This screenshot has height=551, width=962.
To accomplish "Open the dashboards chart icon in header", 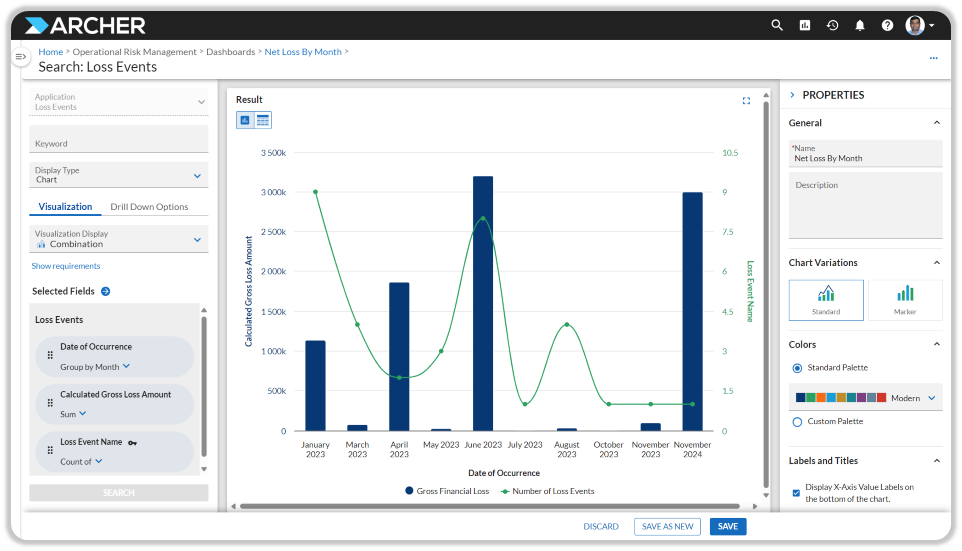I will [805, 25].
